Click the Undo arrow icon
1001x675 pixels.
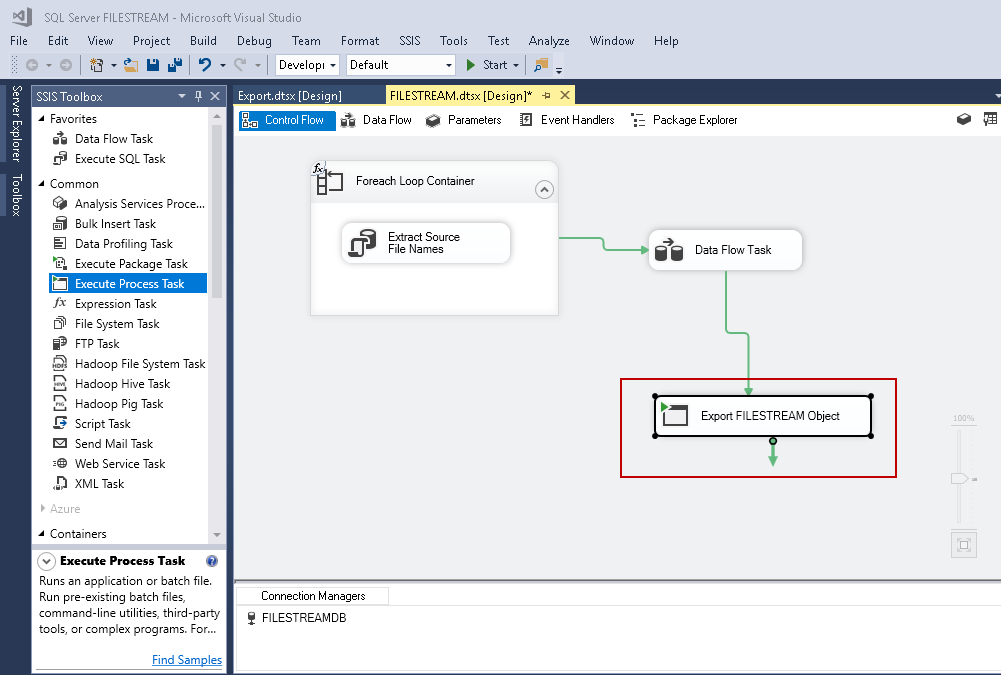click(204, 65)
